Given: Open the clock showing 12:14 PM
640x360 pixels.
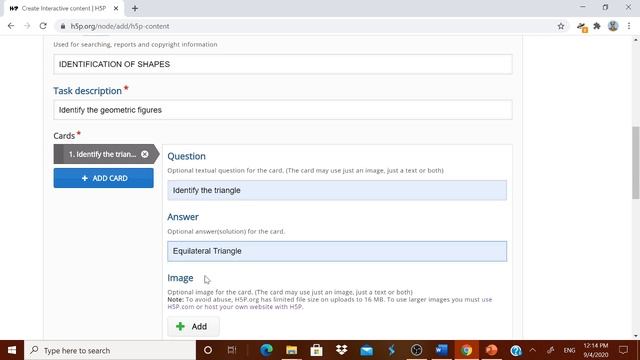Looking at the screenshot, I should click(596, 350).
